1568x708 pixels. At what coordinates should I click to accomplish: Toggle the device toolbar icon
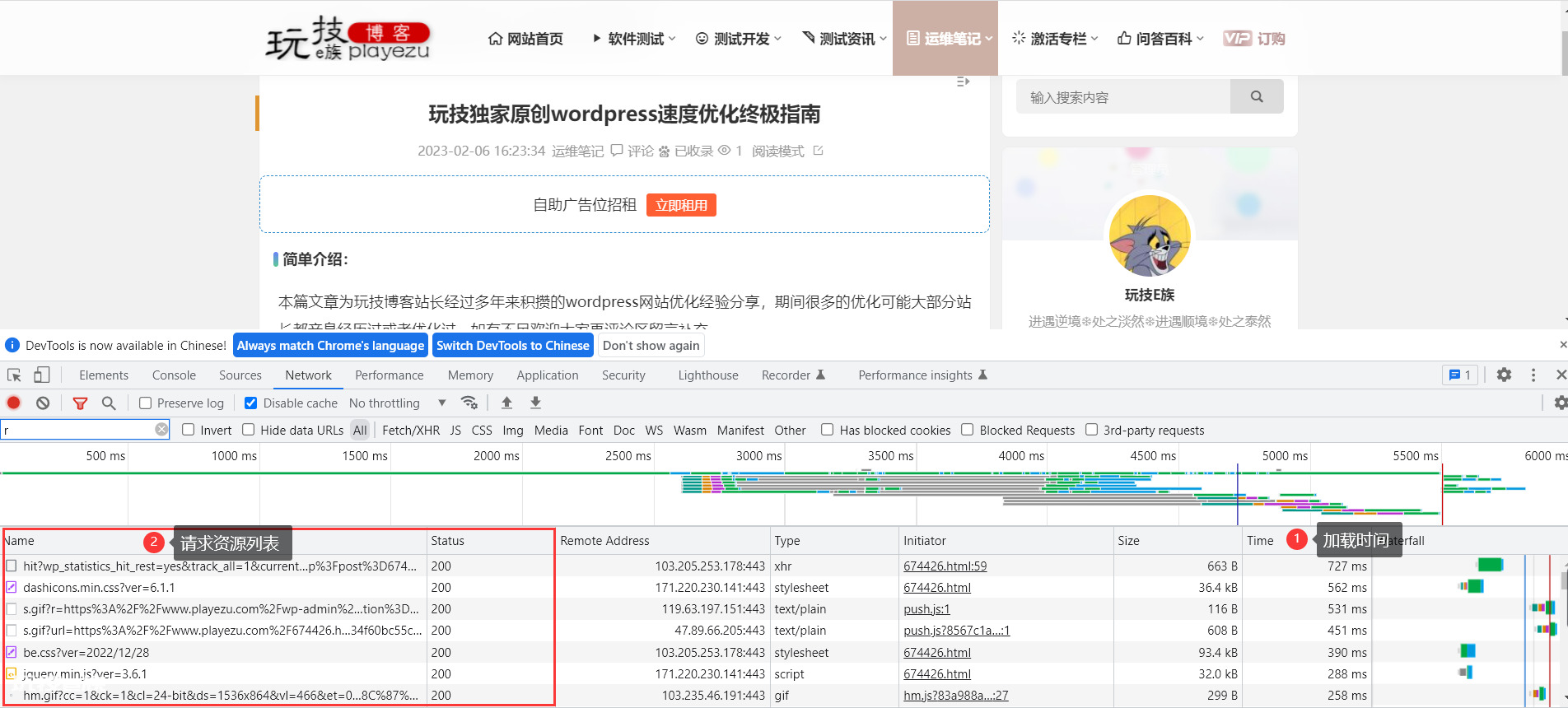[41, 375]
